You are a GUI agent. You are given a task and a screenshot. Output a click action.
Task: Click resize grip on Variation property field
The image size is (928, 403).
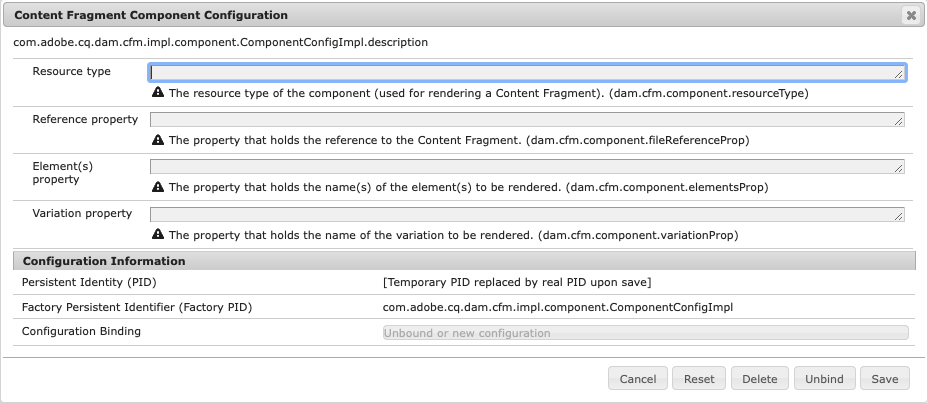coord(900,217)
